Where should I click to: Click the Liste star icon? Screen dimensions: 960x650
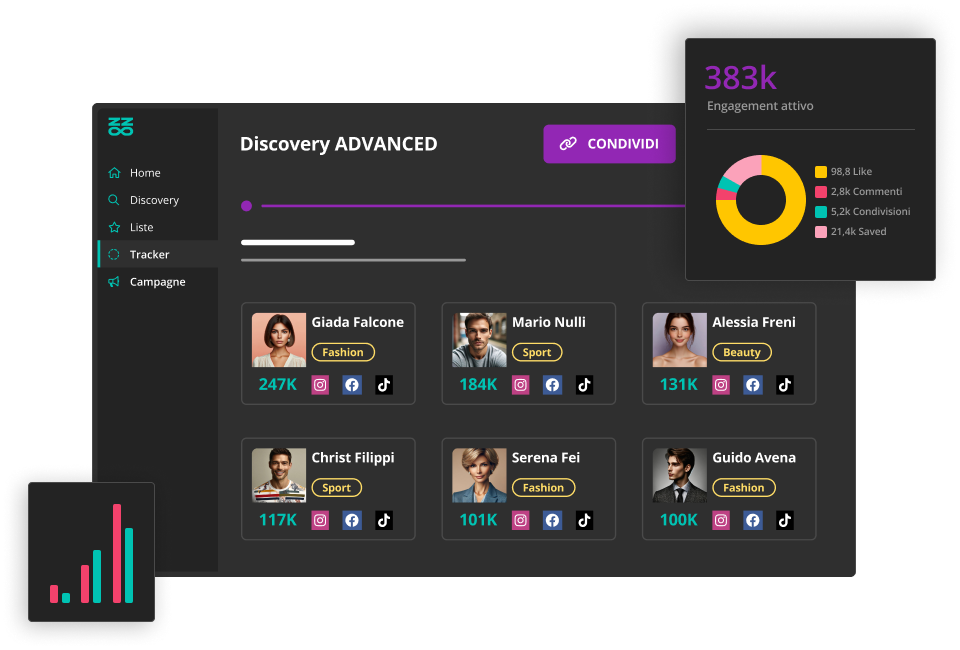click(114, 227)
